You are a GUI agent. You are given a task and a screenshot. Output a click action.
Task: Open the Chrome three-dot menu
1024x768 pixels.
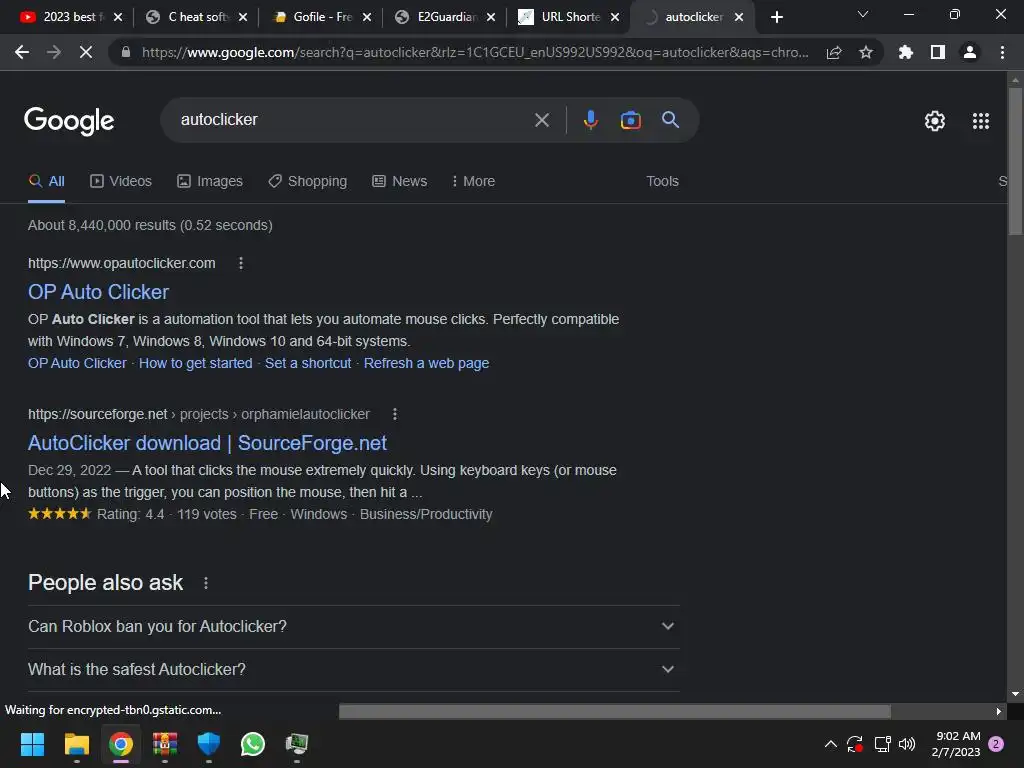(x=1002, y=52)
